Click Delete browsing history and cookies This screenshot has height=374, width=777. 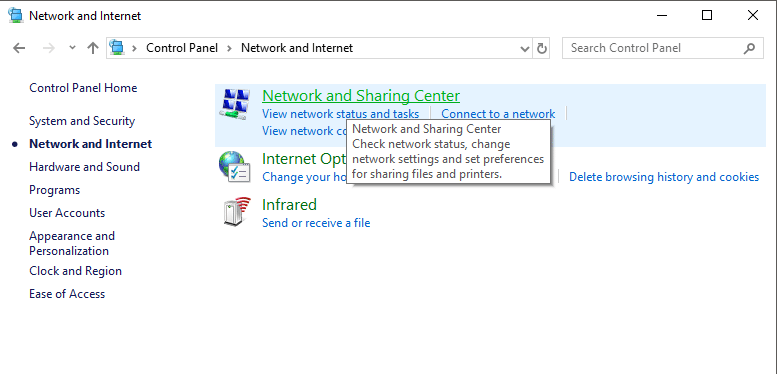click(x=664, y=177)
